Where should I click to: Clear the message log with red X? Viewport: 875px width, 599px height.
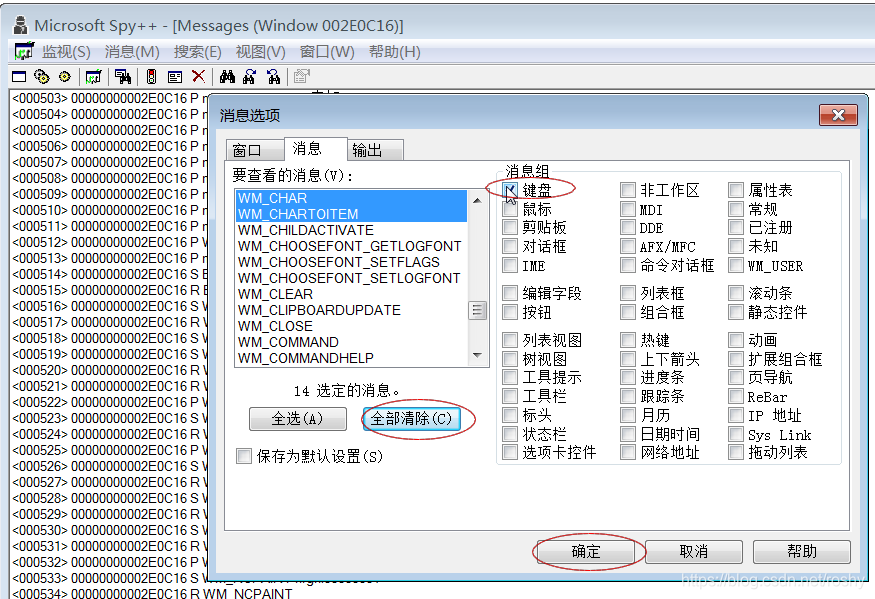[198, 76]
